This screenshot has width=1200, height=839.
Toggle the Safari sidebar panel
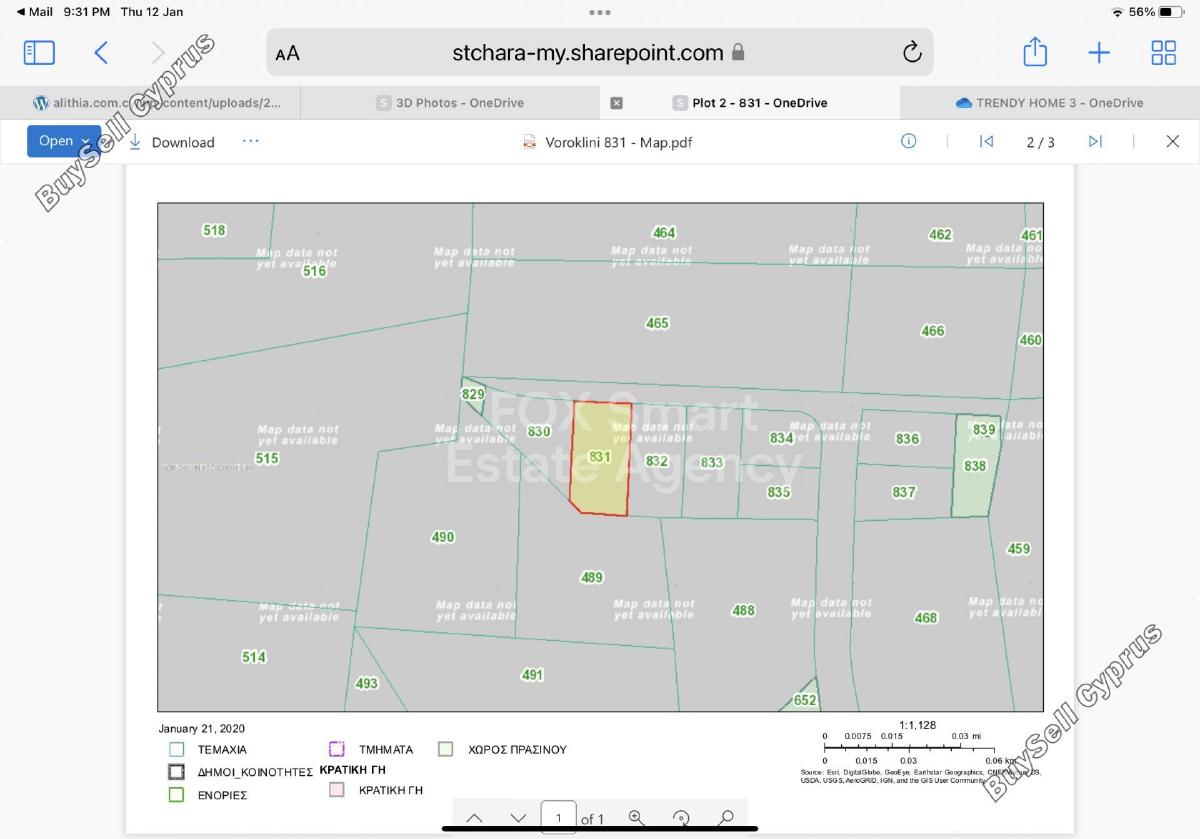[39, 53]
